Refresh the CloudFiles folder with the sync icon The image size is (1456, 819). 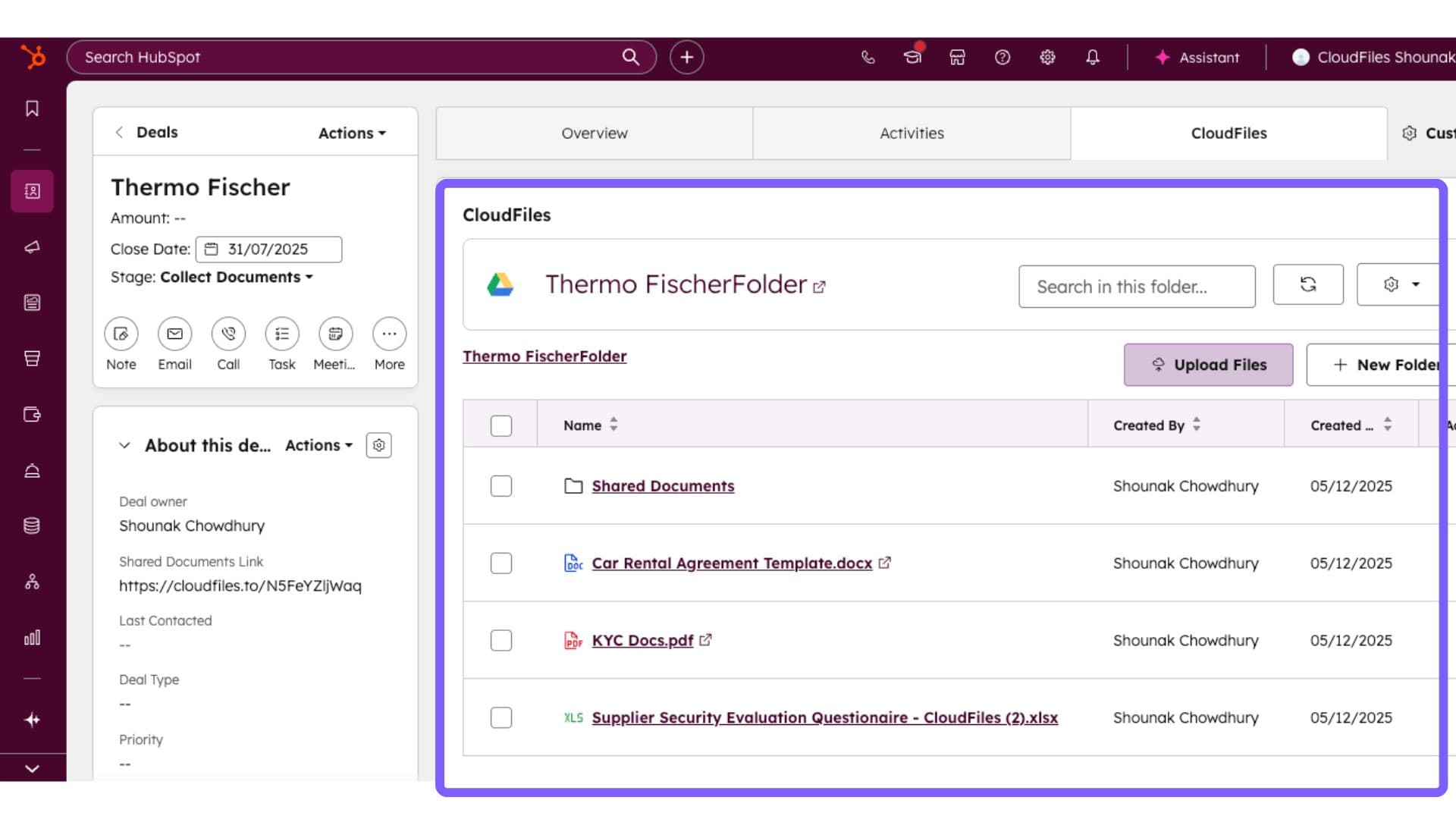(x=1308, y=284)
